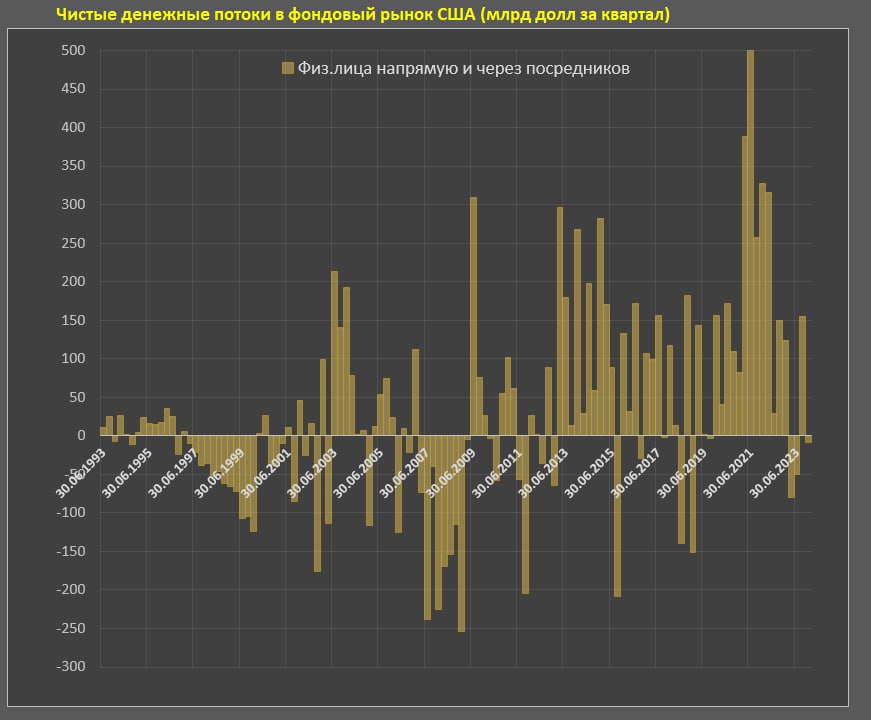Click the 250 value axis label
This screenshot has height=720, width=871.
73,243
